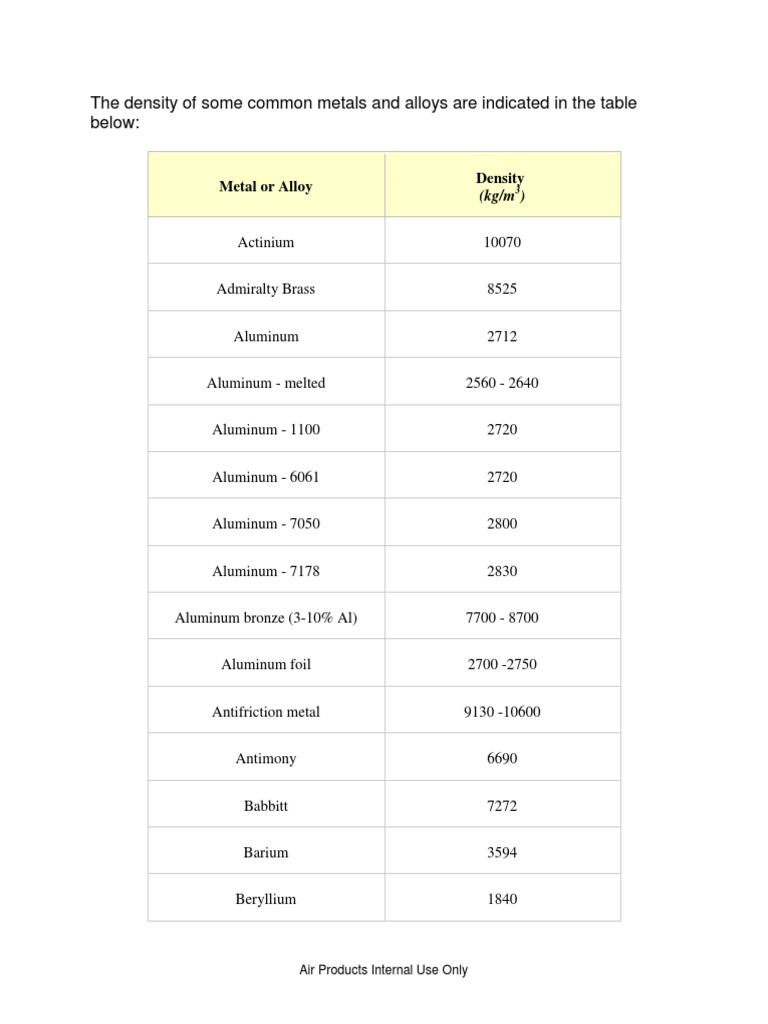Click the "Aluminum - 1100" entry
Image resolution: width=768 pixels, height=1024 pixels.
point(266,430)
